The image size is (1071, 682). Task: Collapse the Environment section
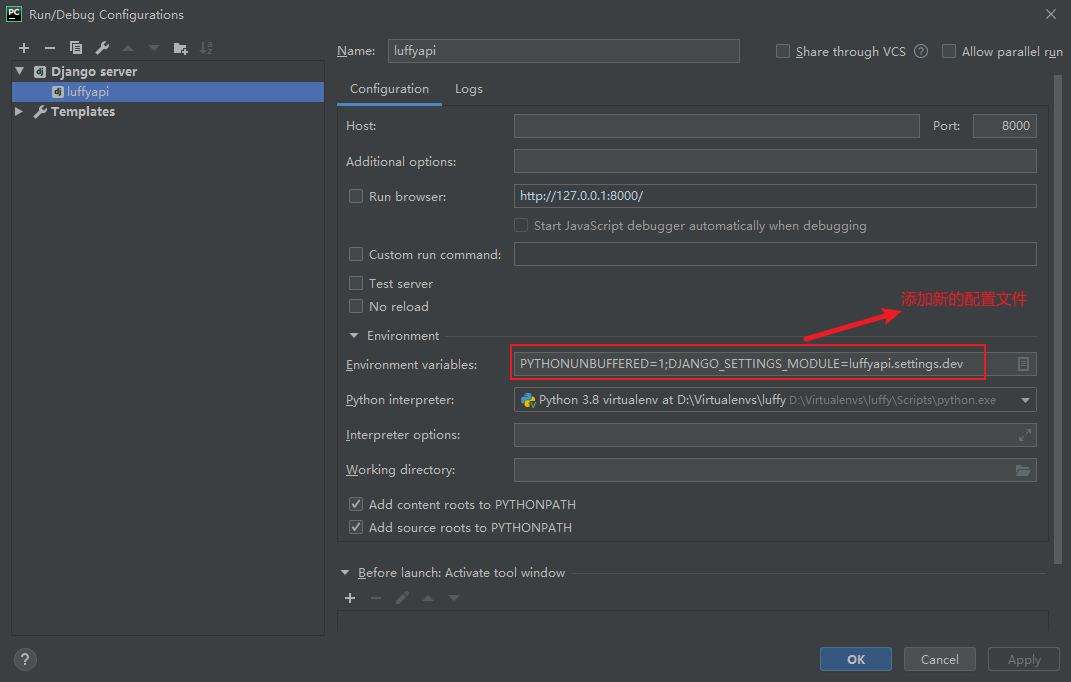click(353, 336)
